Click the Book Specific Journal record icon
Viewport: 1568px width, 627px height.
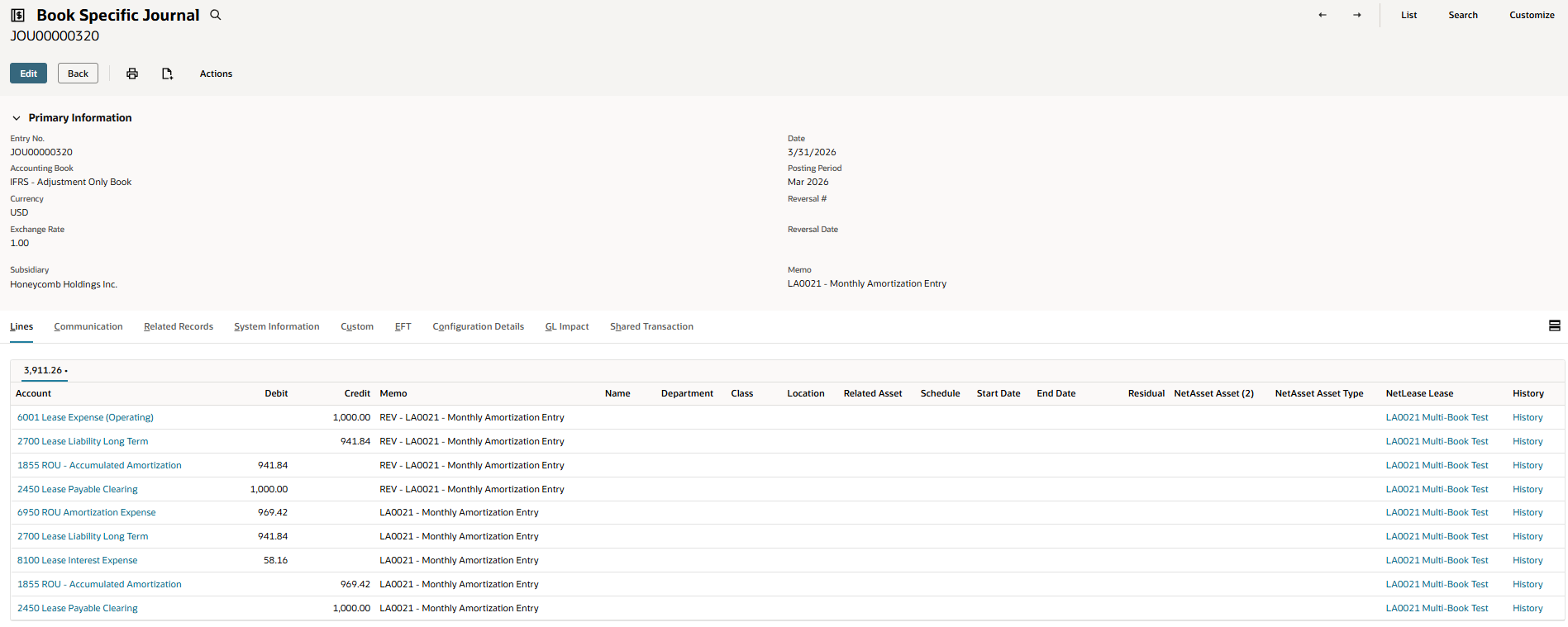point(17,15)
